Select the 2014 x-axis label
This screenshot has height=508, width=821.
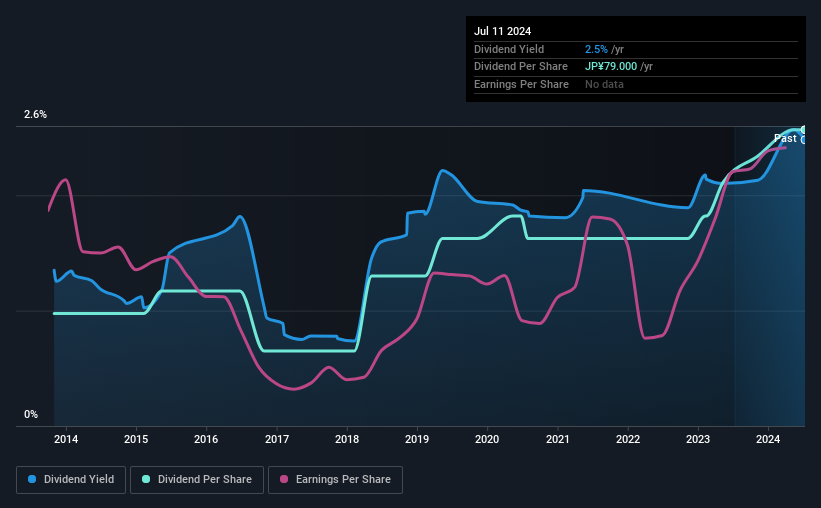point(66,439)
